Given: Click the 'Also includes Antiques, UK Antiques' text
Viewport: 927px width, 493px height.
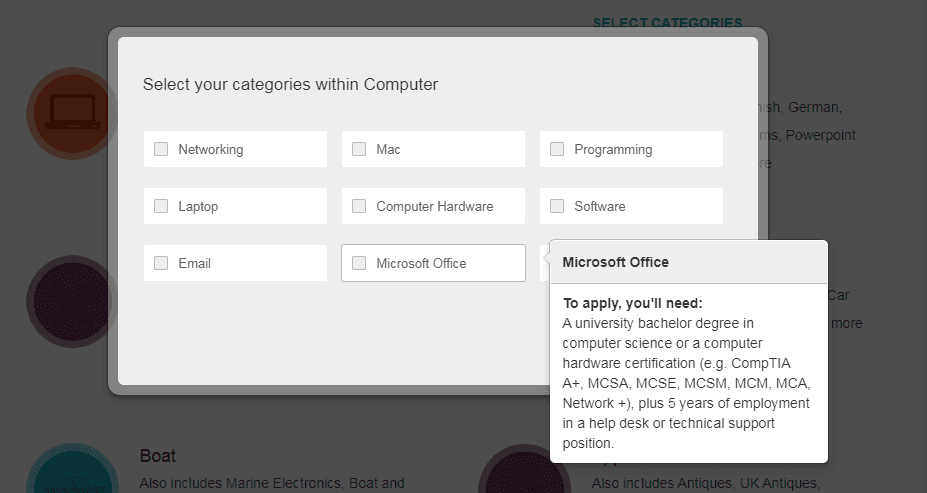Looking at the screenshot, I should 705,483.
